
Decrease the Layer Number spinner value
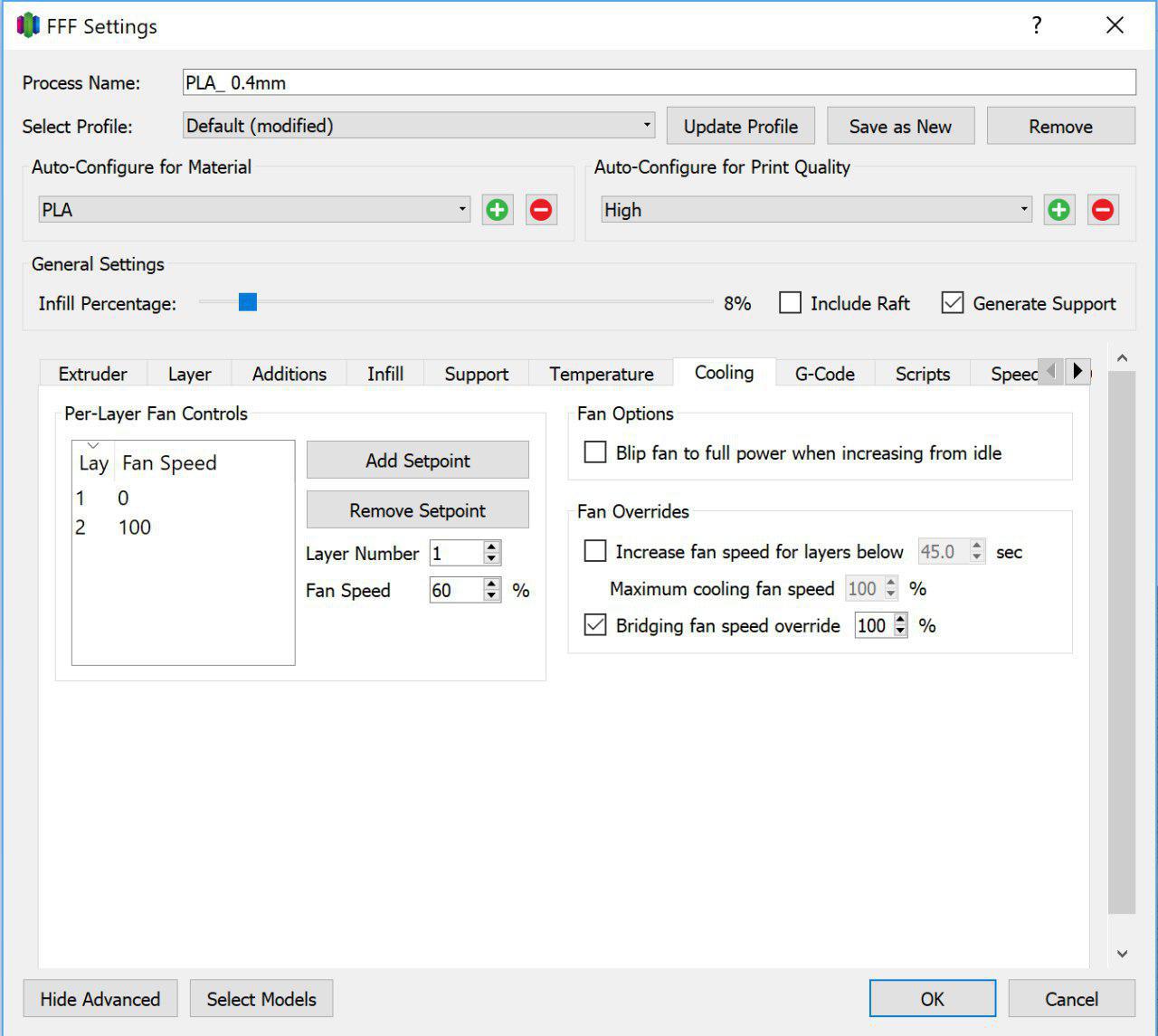point(491,558)
